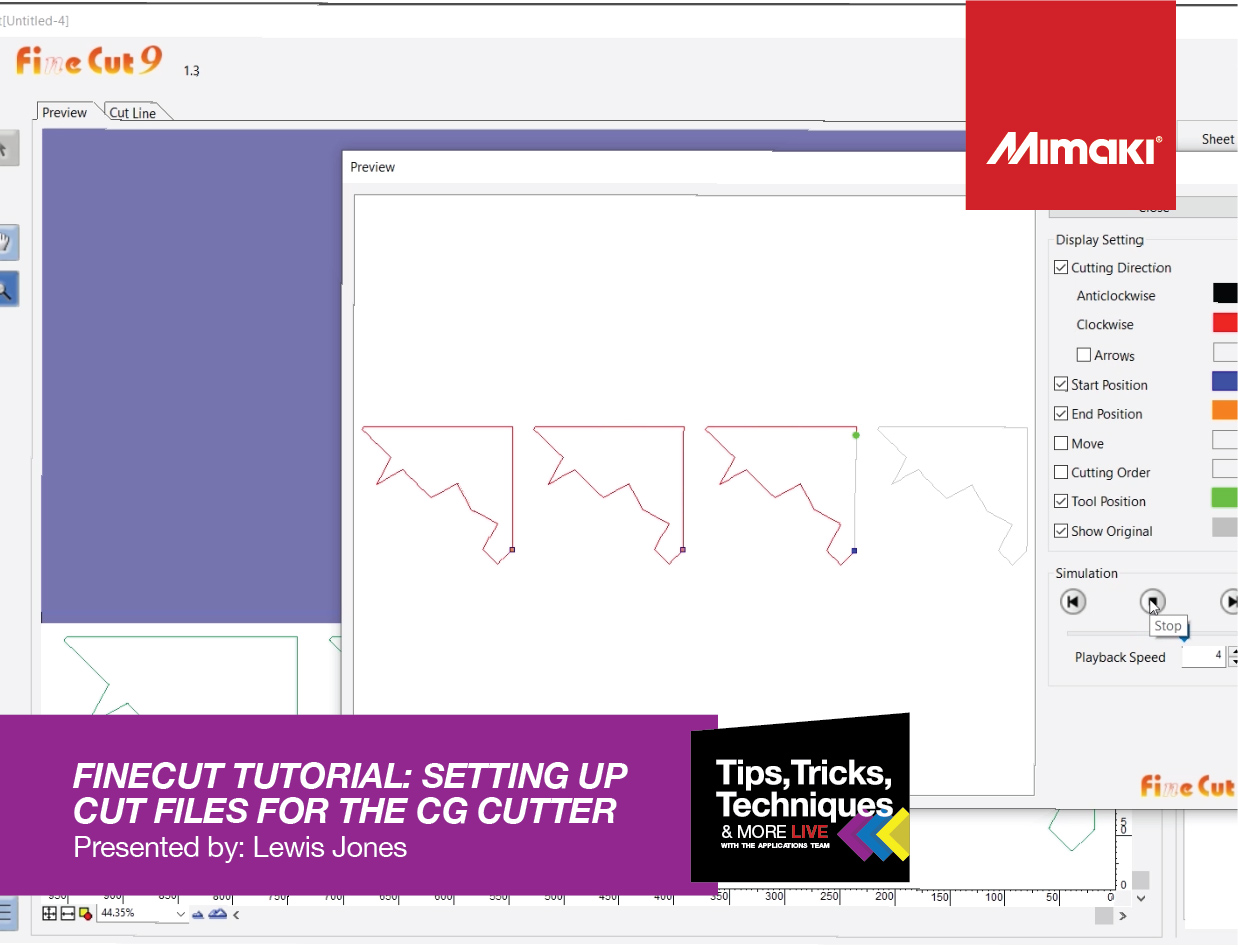Toggle the Start Position checkbox

1061,384
